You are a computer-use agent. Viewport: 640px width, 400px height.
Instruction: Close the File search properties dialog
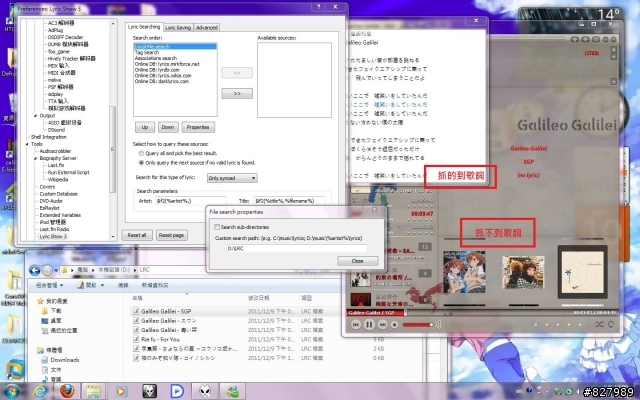point(358,261)
